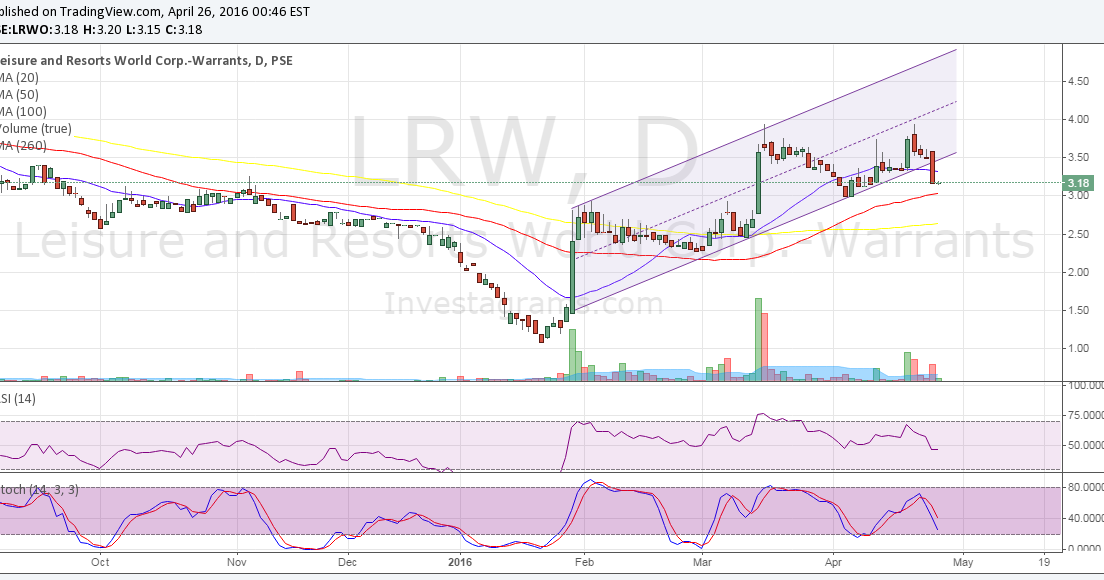Screen dimensions: 1104x580
Task: Click the 3.50 price axis label
Action: pyautogui.click(x=1079, y=158)
